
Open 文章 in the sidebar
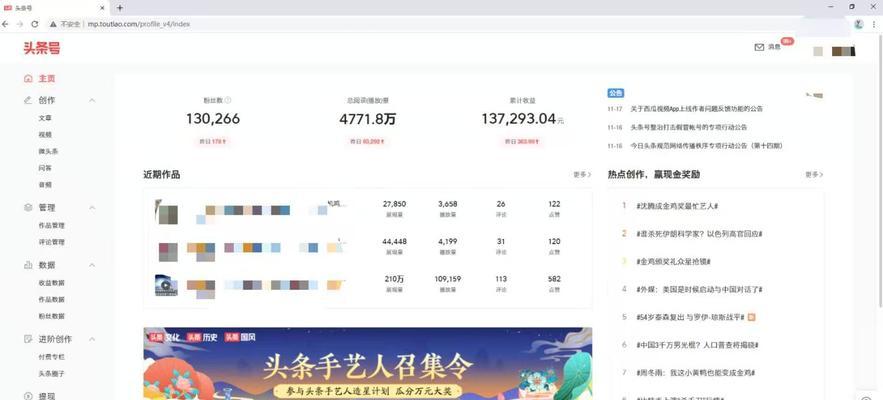(x=45, y=118)
